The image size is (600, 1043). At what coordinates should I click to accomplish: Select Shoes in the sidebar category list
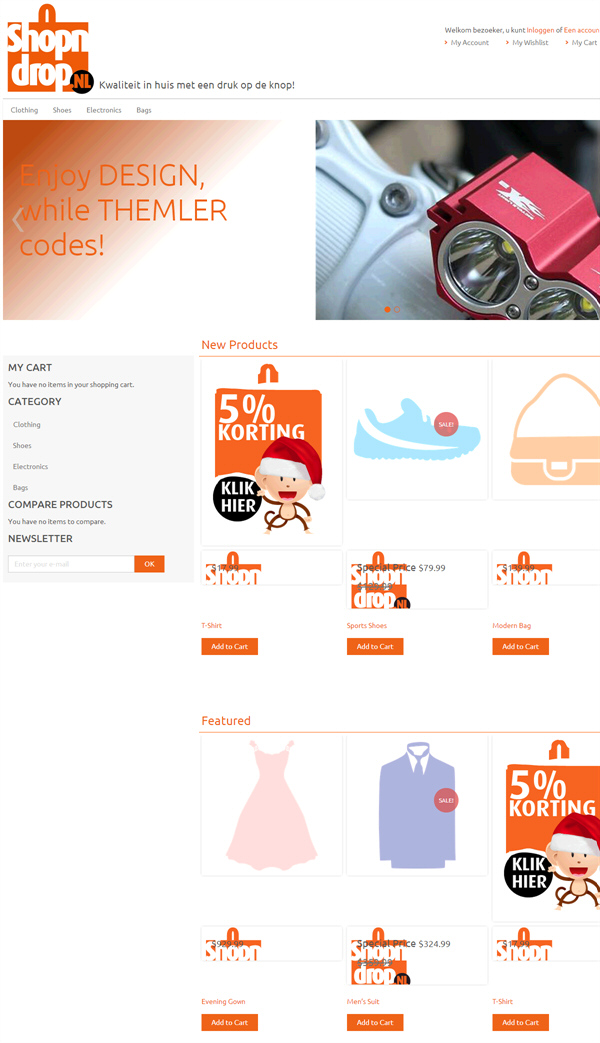click(x=22, y=446)
